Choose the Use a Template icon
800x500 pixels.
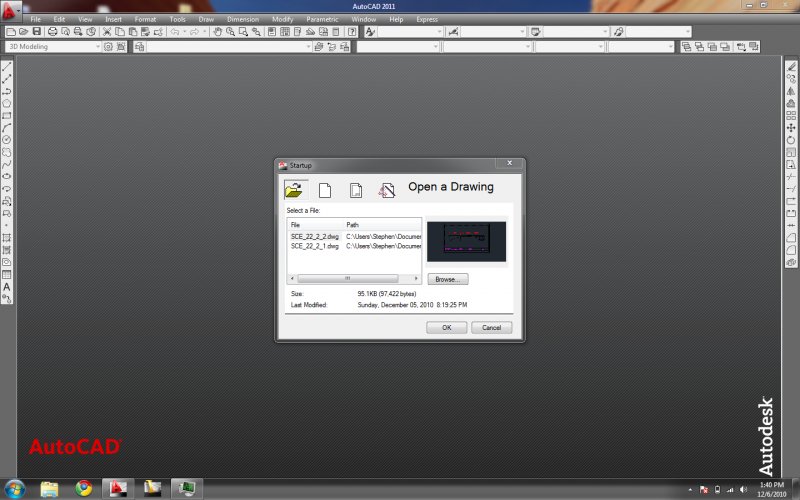coord(356,190)
